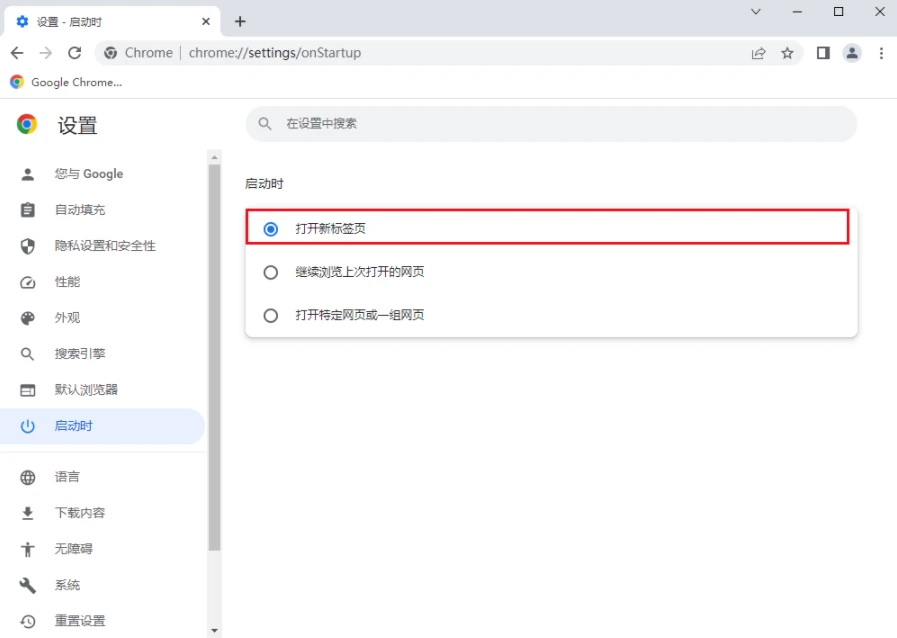The height and width of the screenshot is (638, 897).
Task: Choose 打开特定网页或一组网页 radio option
Action: pos(271,315)
